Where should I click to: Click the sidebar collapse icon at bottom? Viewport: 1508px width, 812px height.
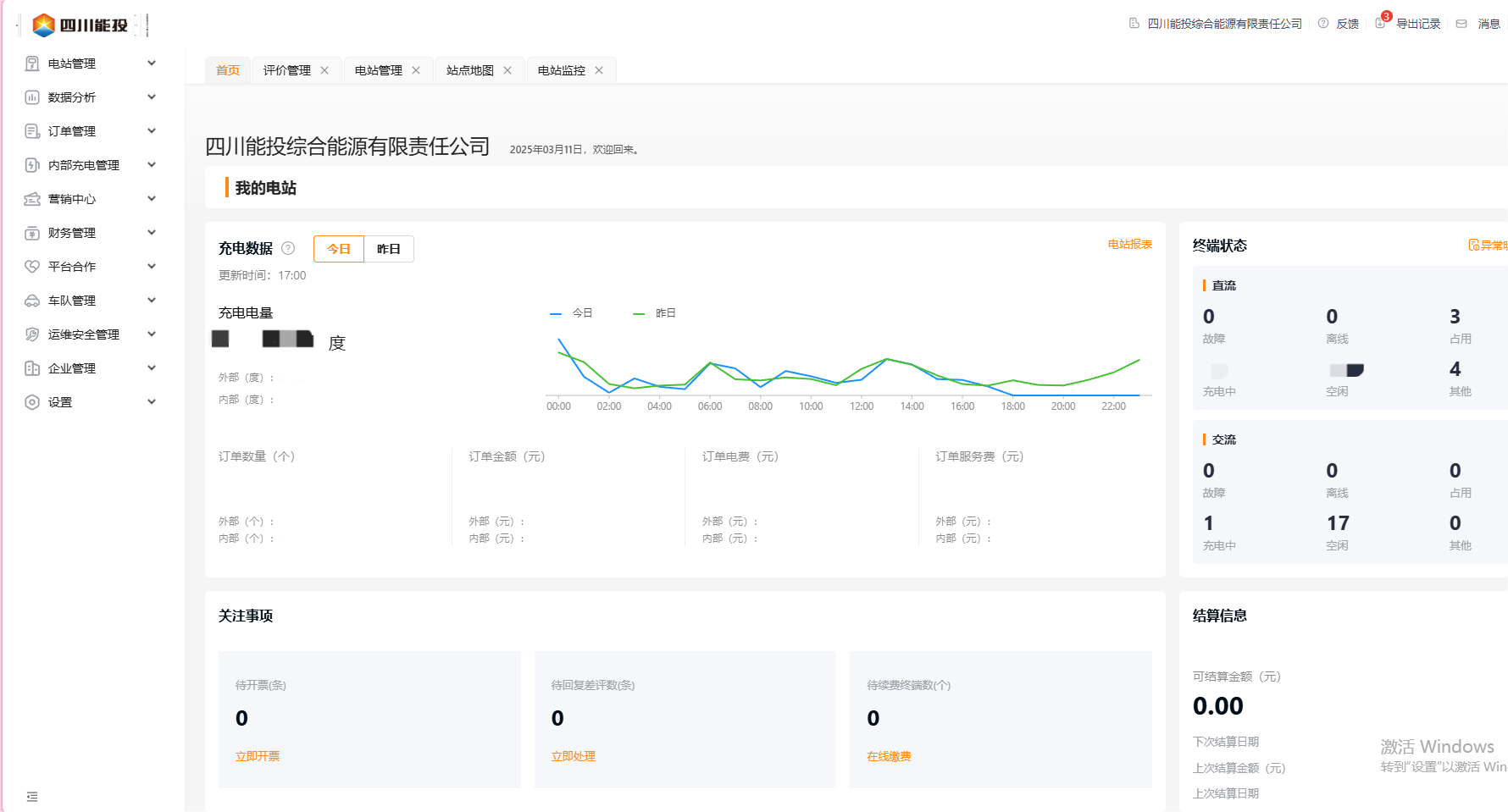32,797
